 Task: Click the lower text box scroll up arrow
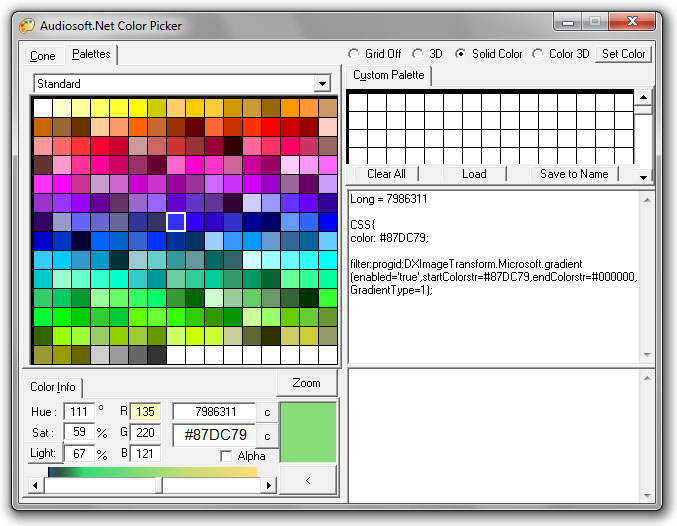(x=647, y=378)
